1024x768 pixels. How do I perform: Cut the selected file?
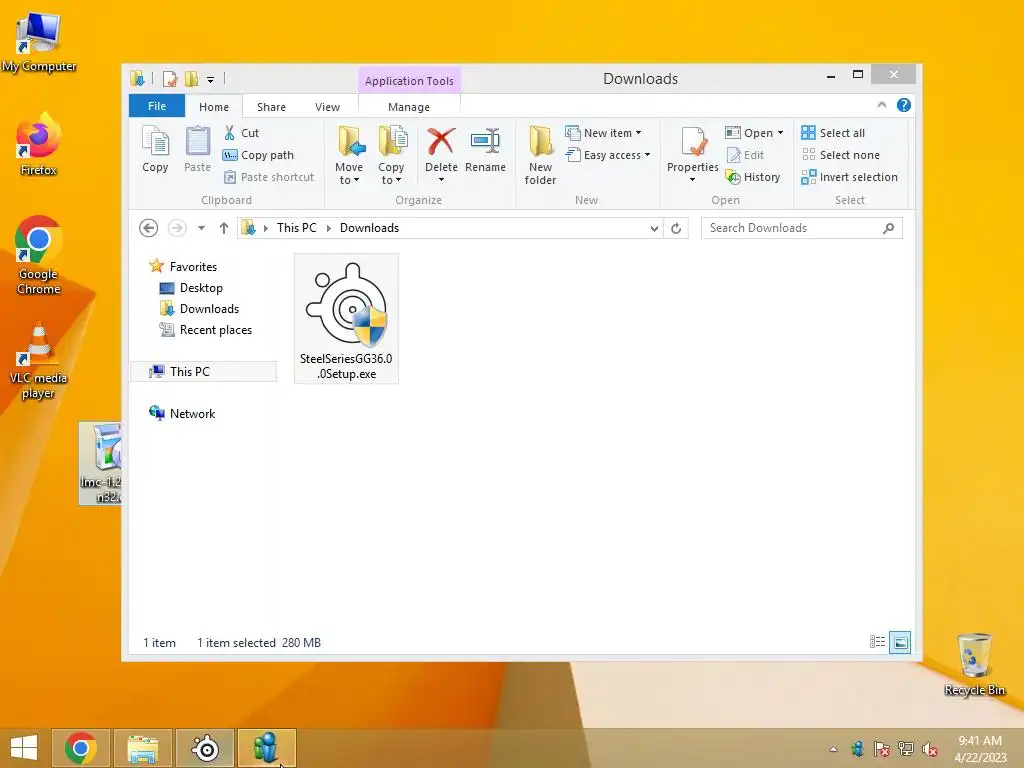pos(241,133)
